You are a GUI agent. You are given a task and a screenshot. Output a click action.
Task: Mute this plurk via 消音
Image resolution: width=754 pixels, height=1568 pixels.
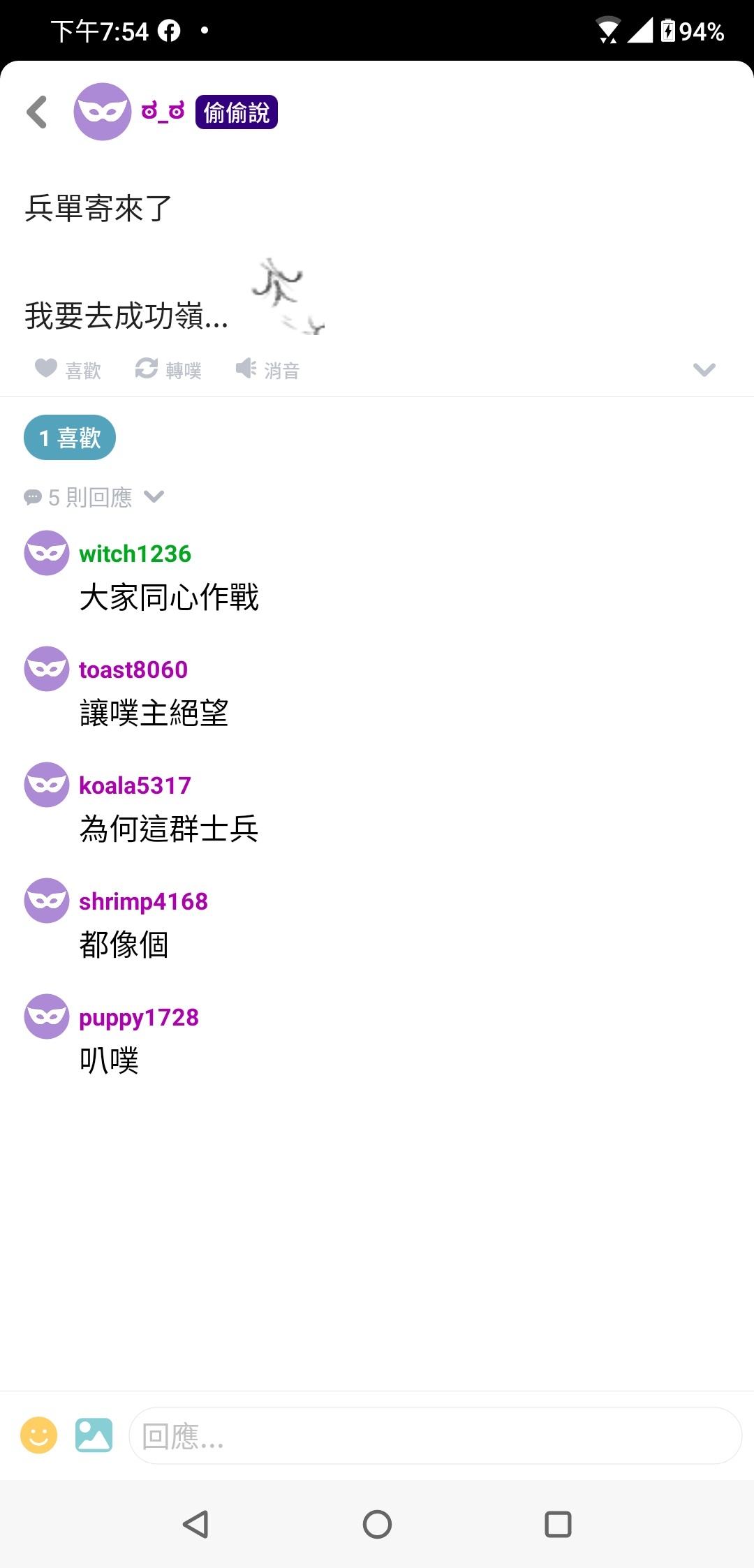267,369
